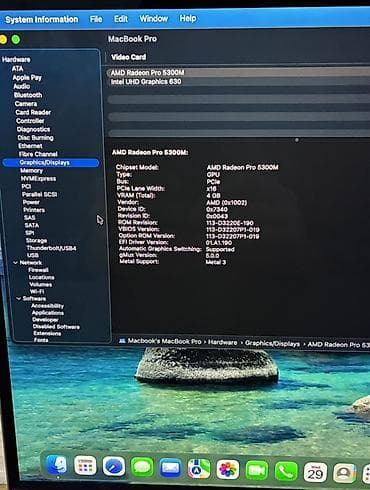Open the Help menu
The width and height of the screenshot is (370, 490).
point(188,18)
